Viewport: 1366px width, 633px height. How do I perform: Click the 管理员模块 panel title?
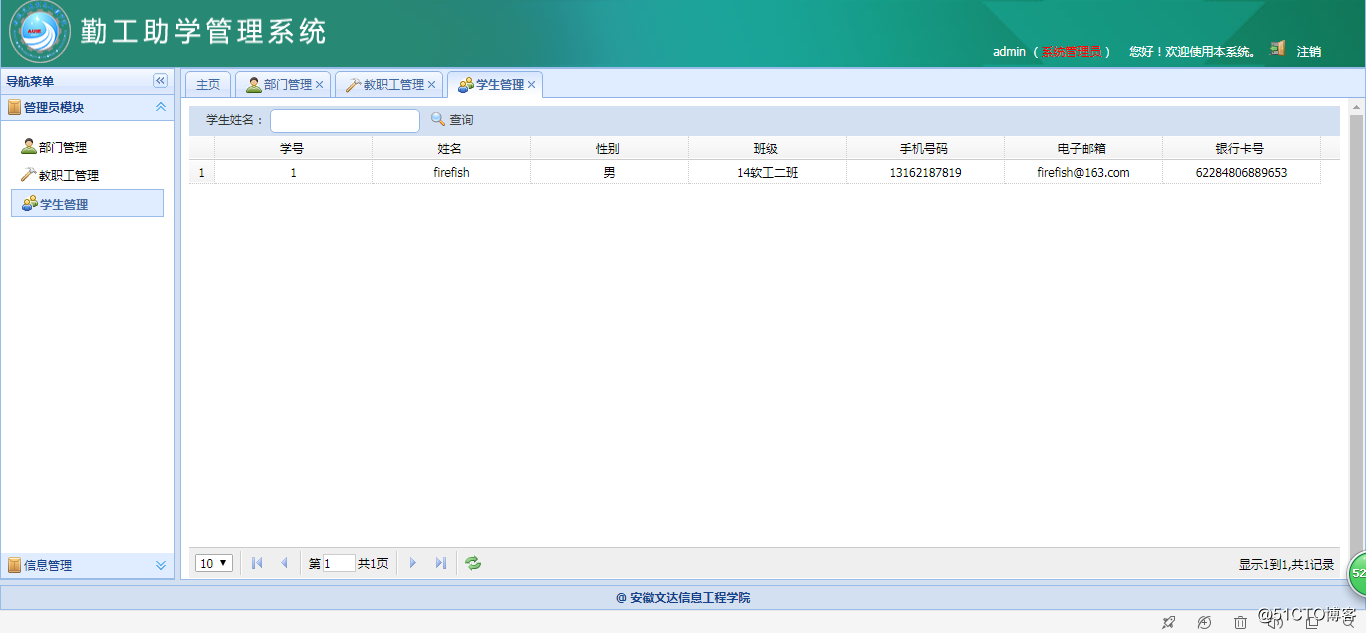53,107
